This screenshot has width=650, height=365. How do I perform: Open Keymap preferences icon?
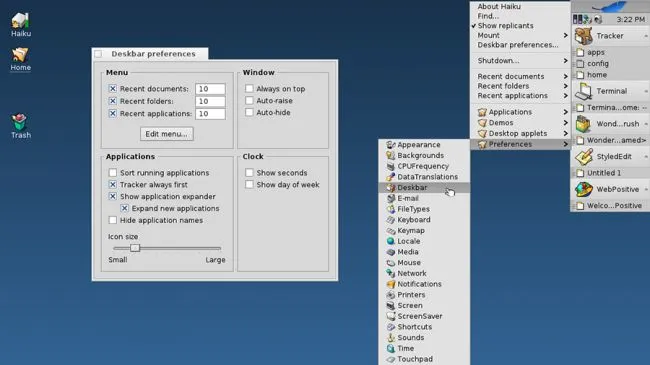390,231
